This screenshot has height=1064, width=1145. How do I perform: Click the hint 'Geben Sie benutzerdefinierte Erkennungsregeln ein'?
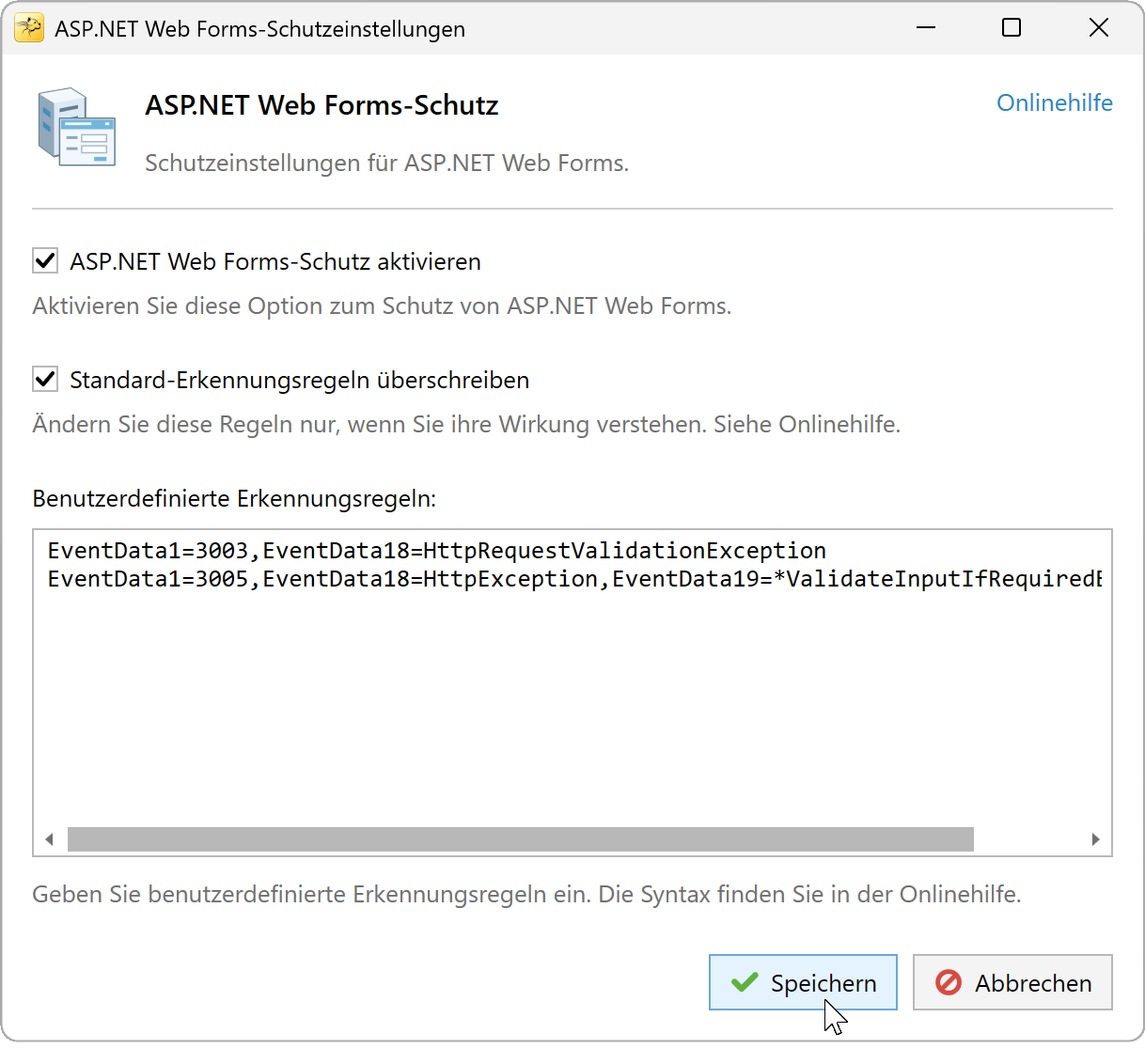(x=526, y=894)
